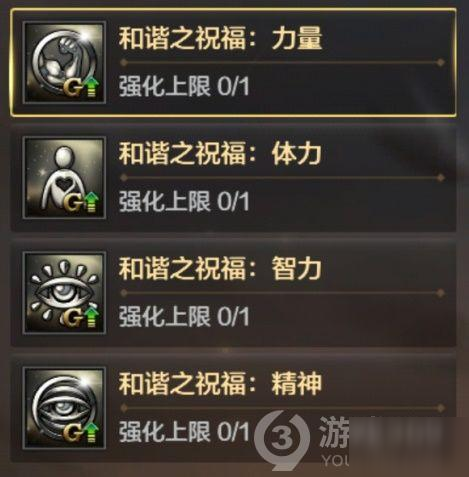The width and height of the screenshot is (469, 477).
Task: Click 强化上限 0/1 under 力量
Action: pyautogui.click(x=184, y=86)
